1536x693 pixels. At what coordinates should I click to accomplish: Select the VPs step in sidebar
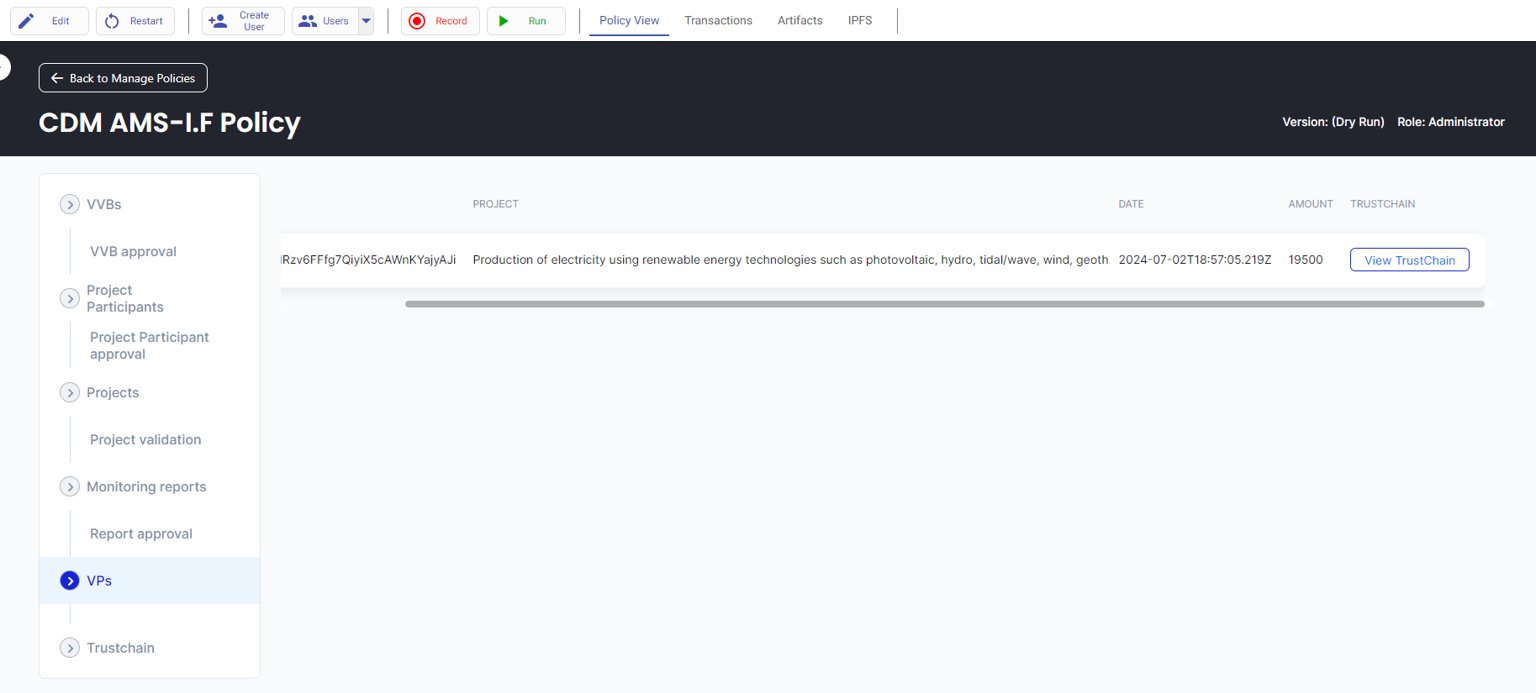click(x=99, y=580)
